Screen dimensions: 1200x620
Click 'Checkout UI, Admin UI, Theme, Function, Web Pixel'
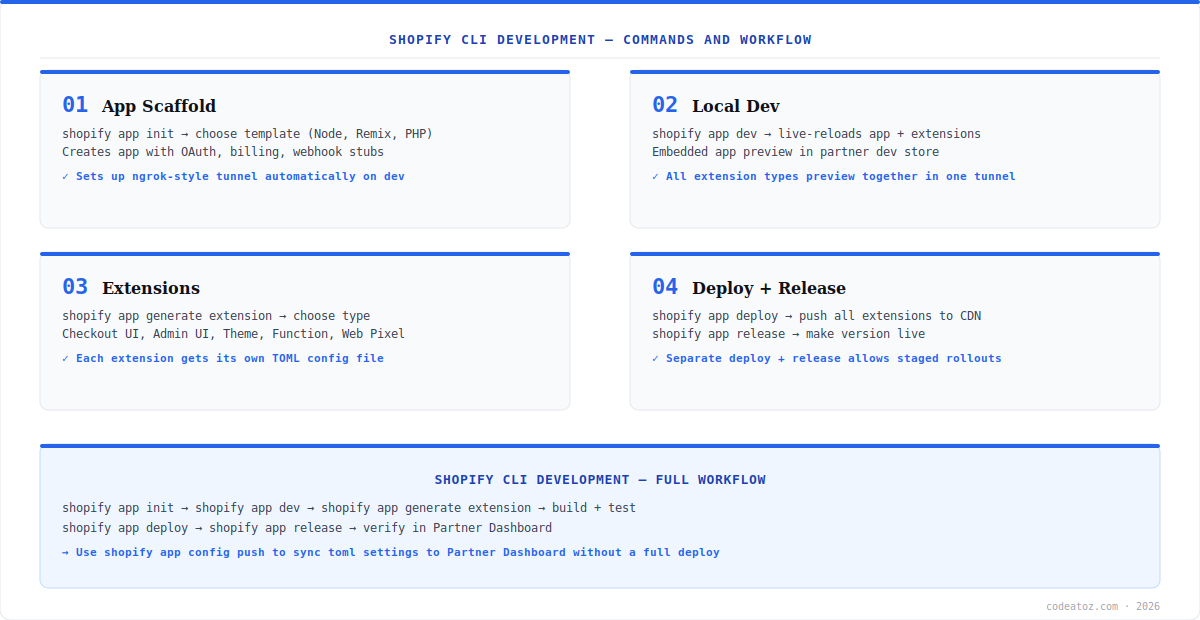click(233, 334)
